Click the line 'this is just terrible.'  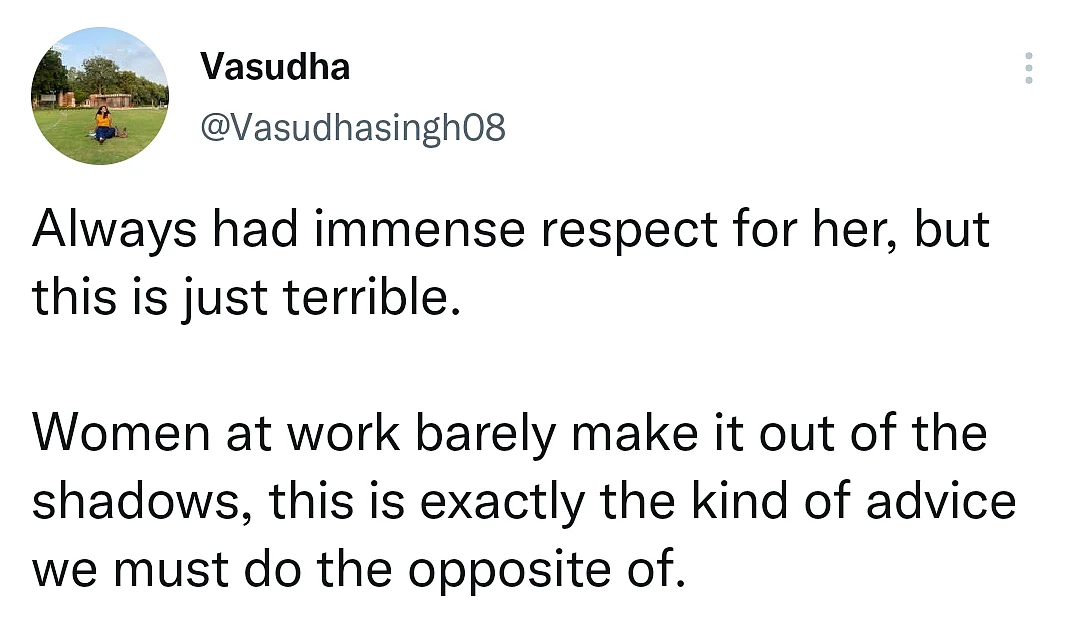click(246, 298)
